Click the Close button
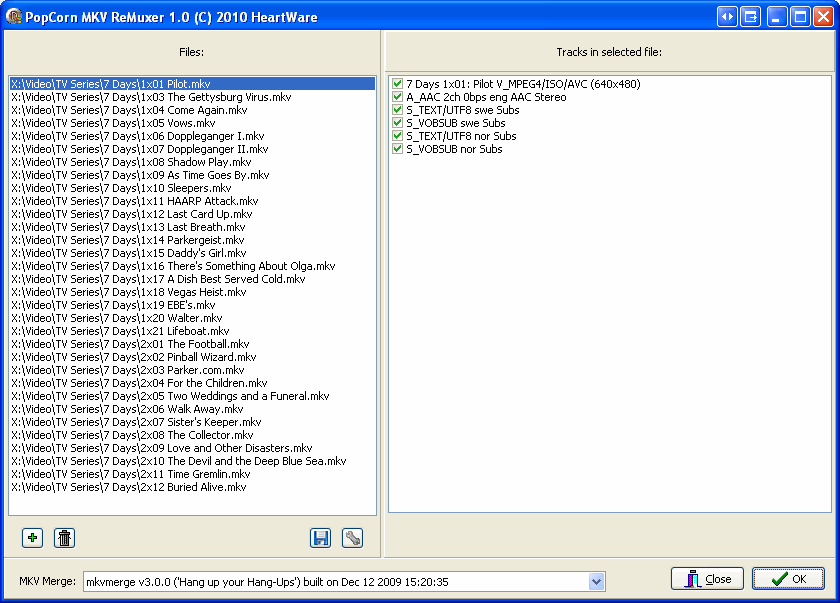 tap(708, 579)
